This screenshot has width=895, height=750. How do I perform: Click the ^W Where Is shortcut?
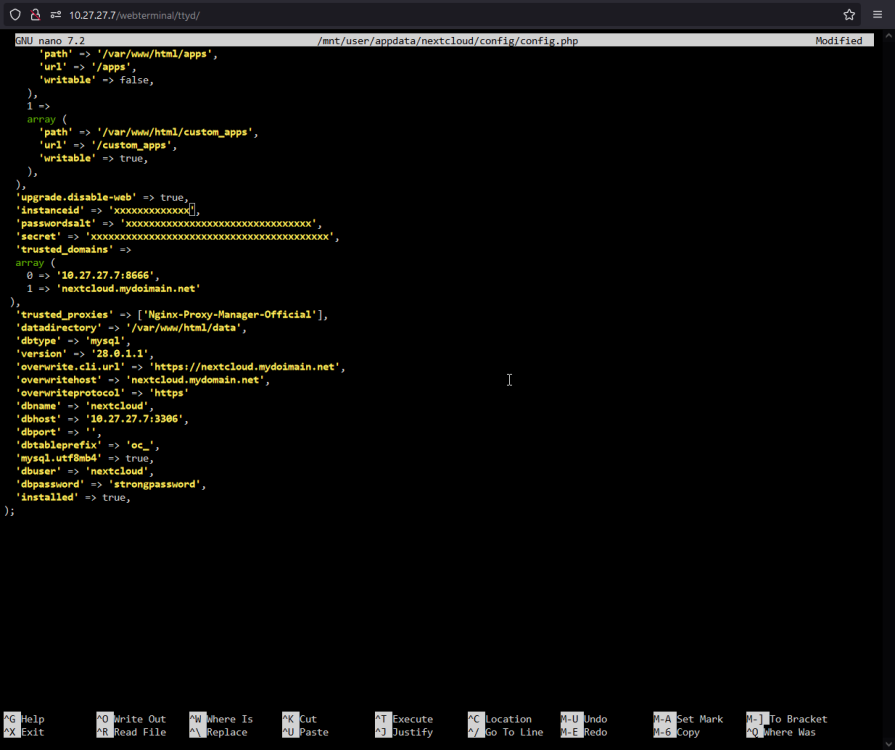click(221, 719)
